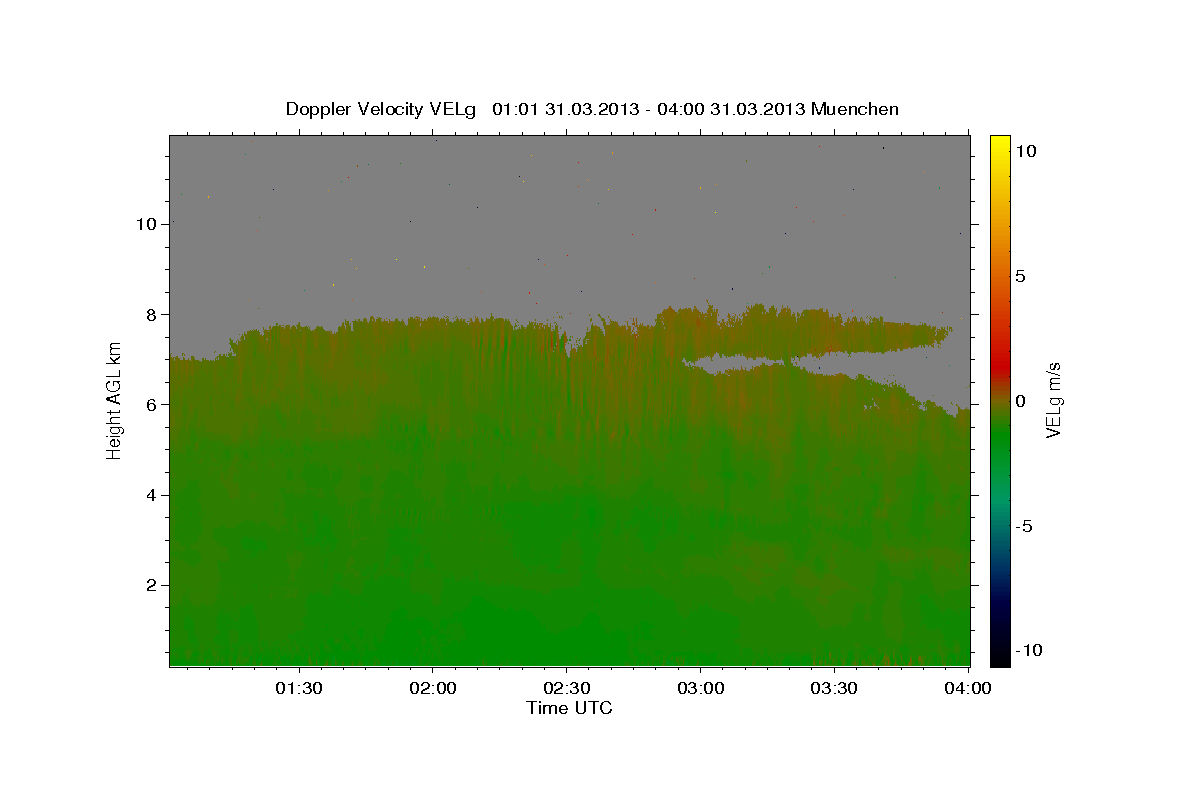Click the 01:30 time tick label

coord(299,688)
